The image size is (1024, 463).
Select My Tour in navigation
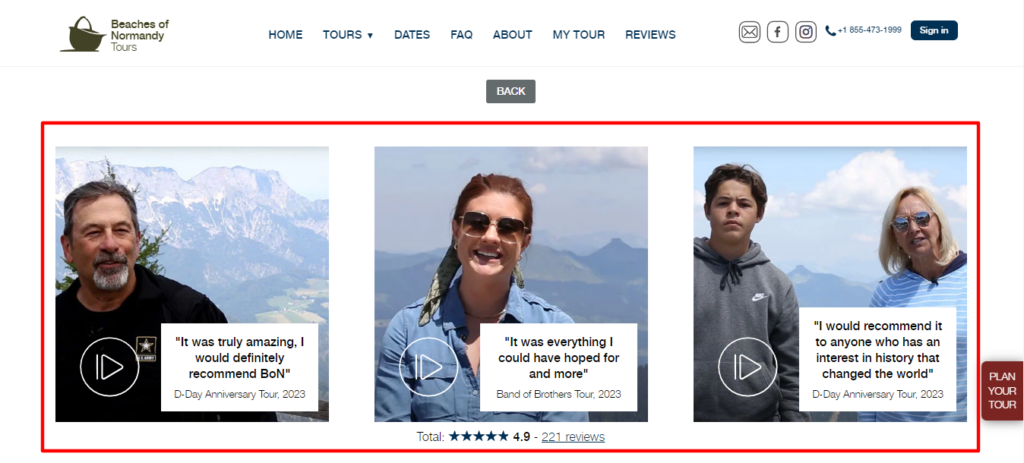coord(578,35)
